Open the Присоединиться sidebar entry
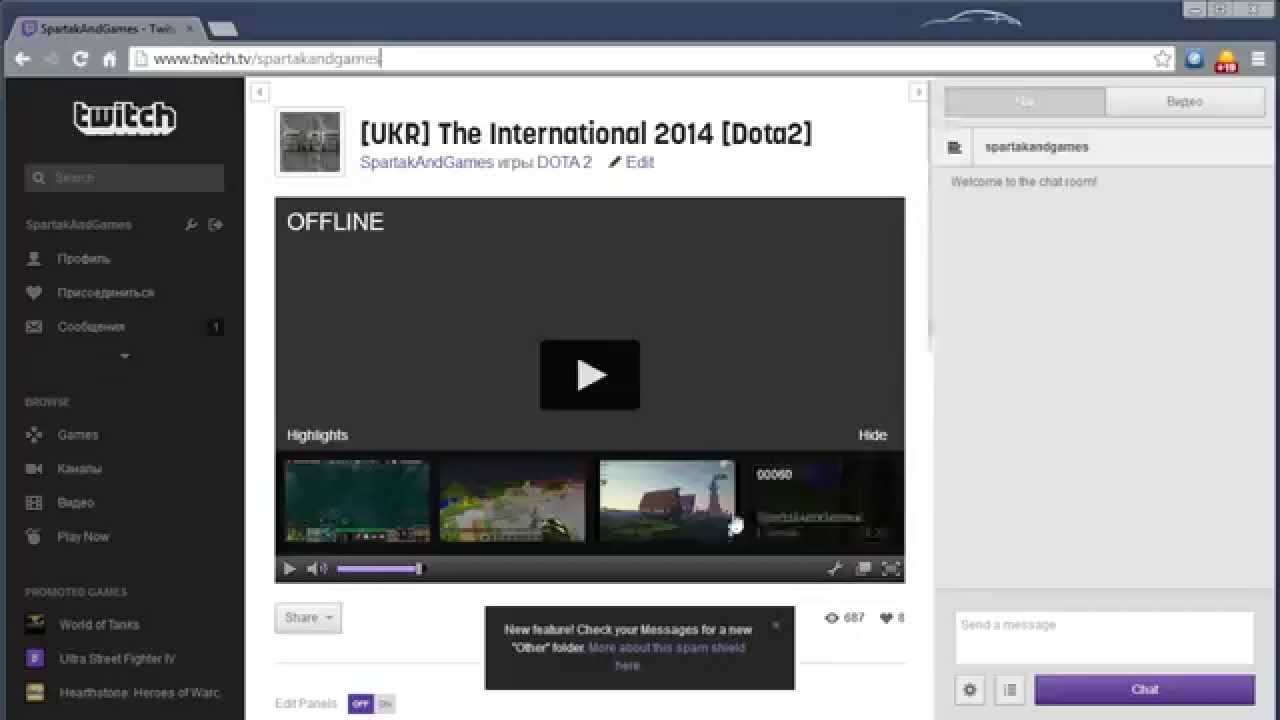 click(x=105, y=293)
